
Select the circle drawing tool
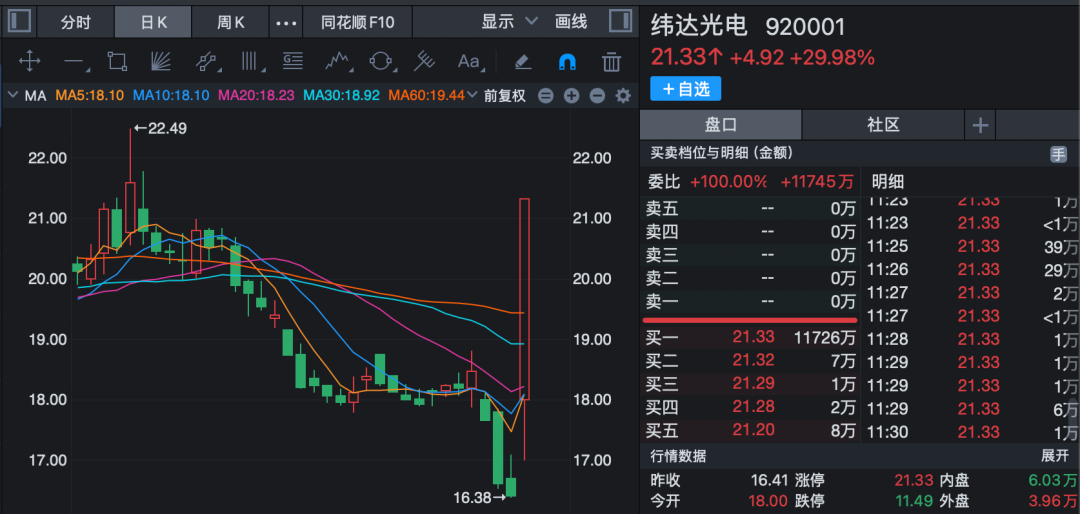(x=381, y=62)
